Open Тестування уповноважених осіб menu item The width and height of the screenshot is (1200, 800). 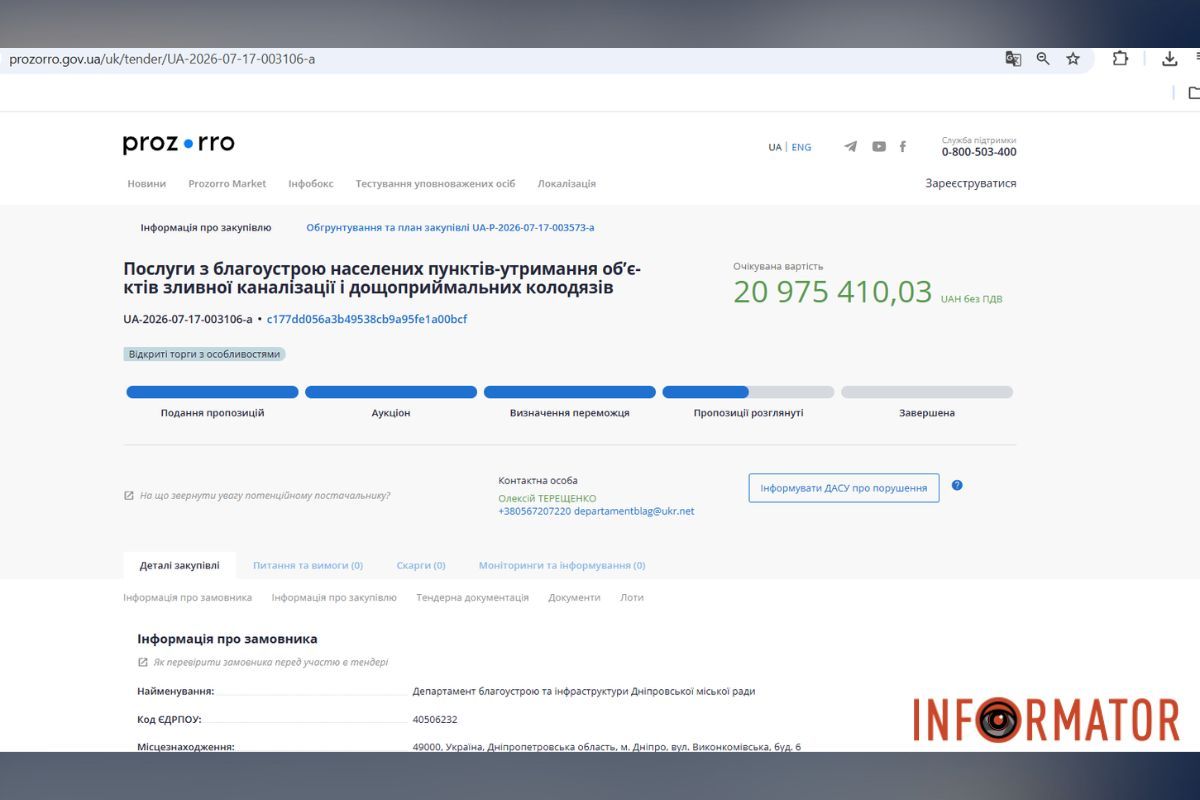tap(435, 184)
